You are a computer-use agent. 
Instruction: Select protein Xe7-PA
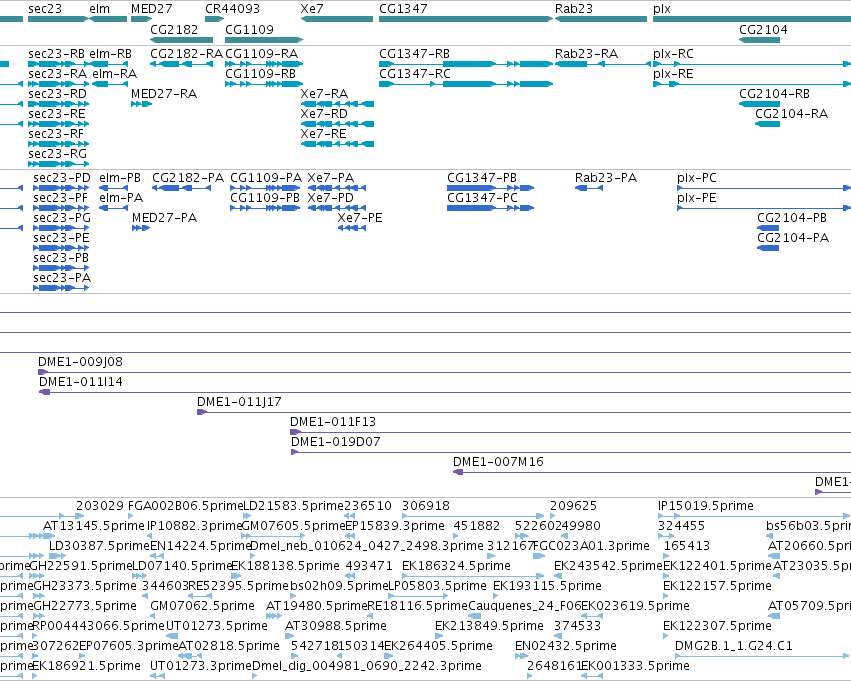[331, 178]
